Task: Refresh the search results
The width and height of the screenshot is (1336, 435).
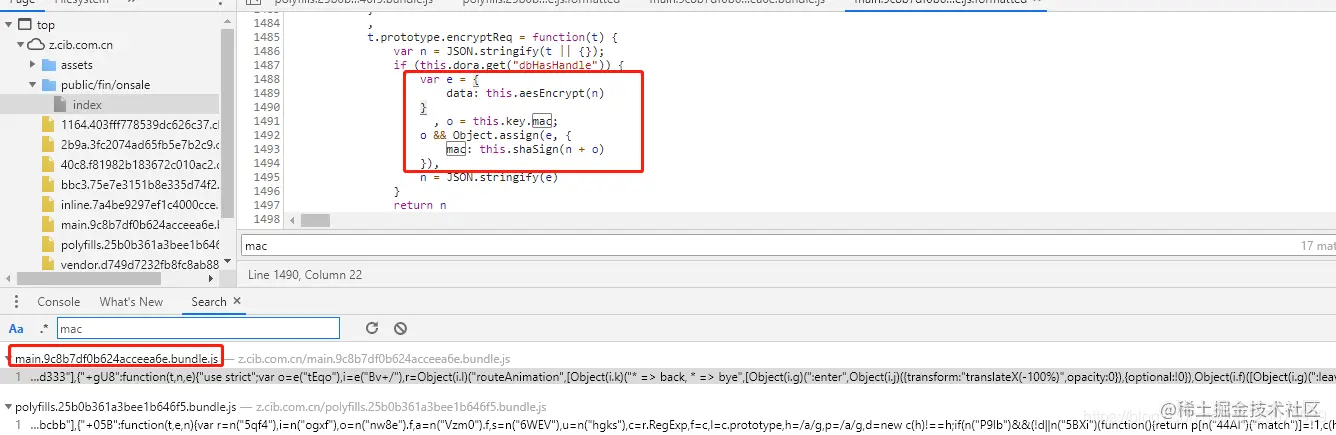Action: point(372,328)
